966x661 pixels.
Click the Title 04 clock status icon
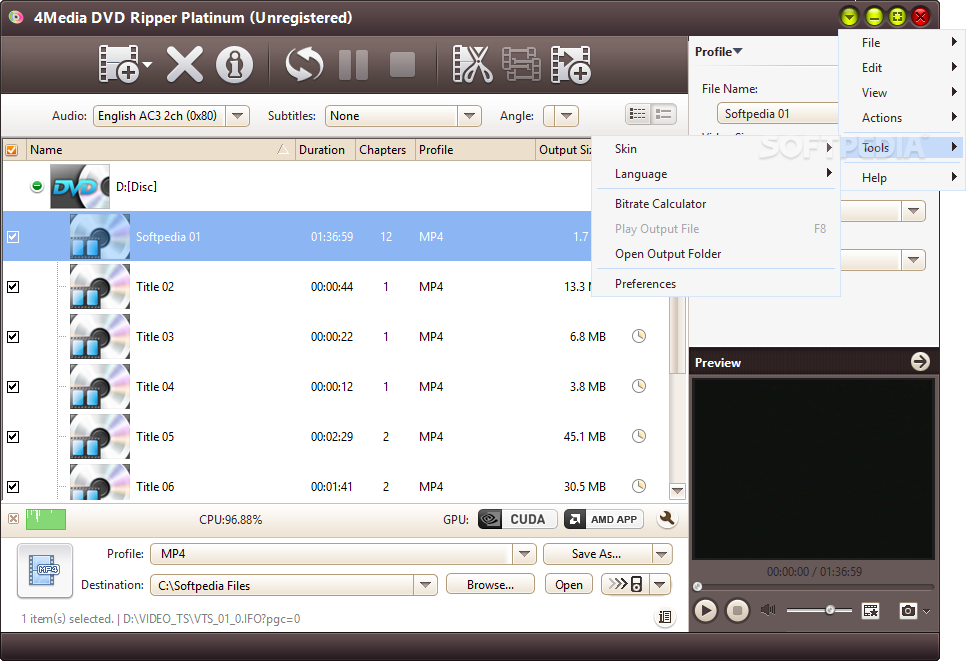tap(639, 386)
